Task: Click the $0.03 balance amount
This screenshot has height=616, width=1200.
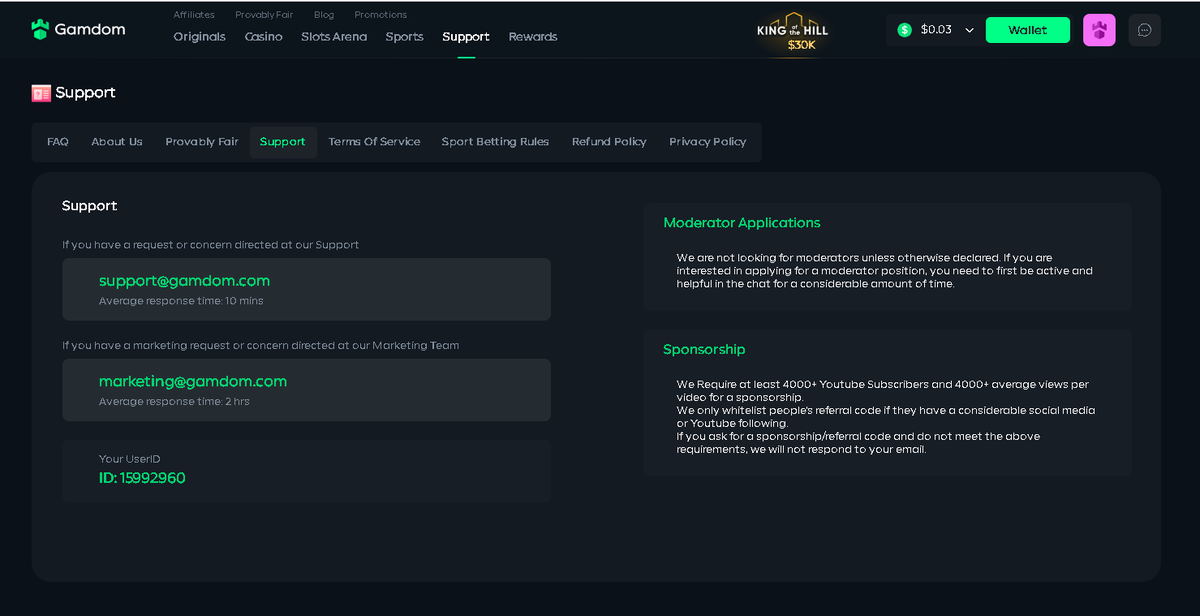Action: 936,30
